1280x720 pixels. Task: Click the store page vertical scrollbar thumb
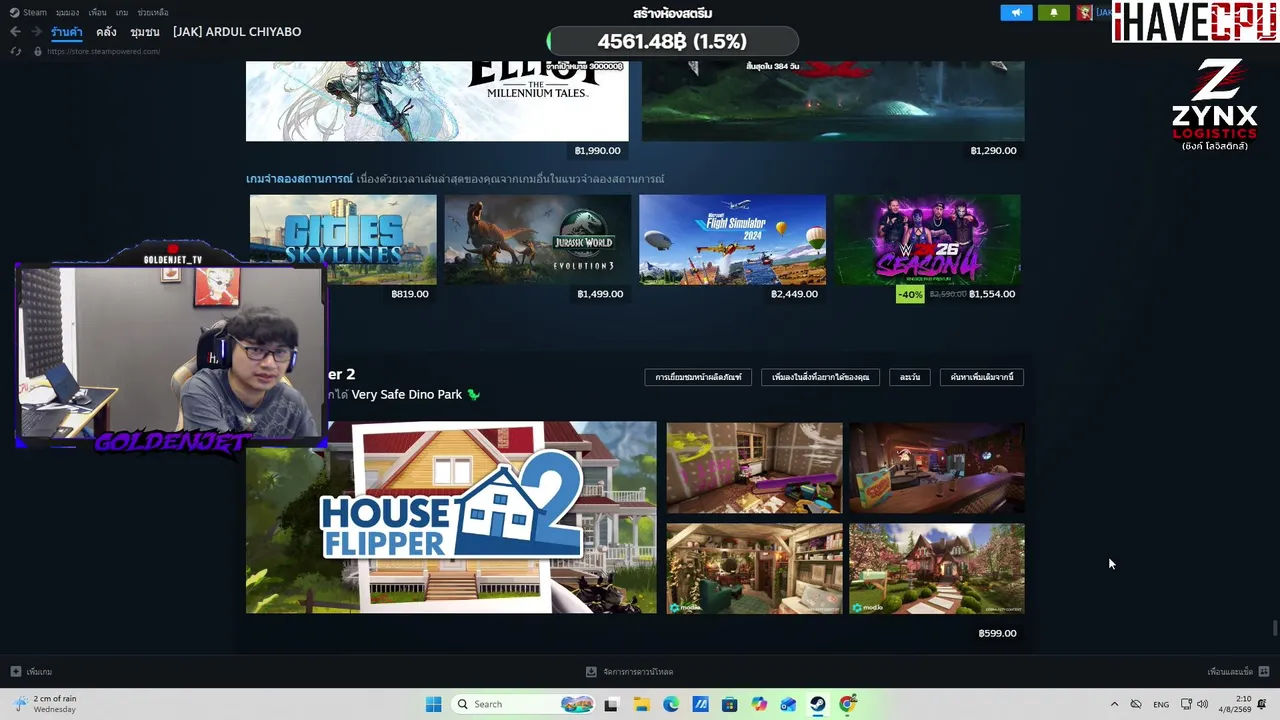pos(1275,628)
